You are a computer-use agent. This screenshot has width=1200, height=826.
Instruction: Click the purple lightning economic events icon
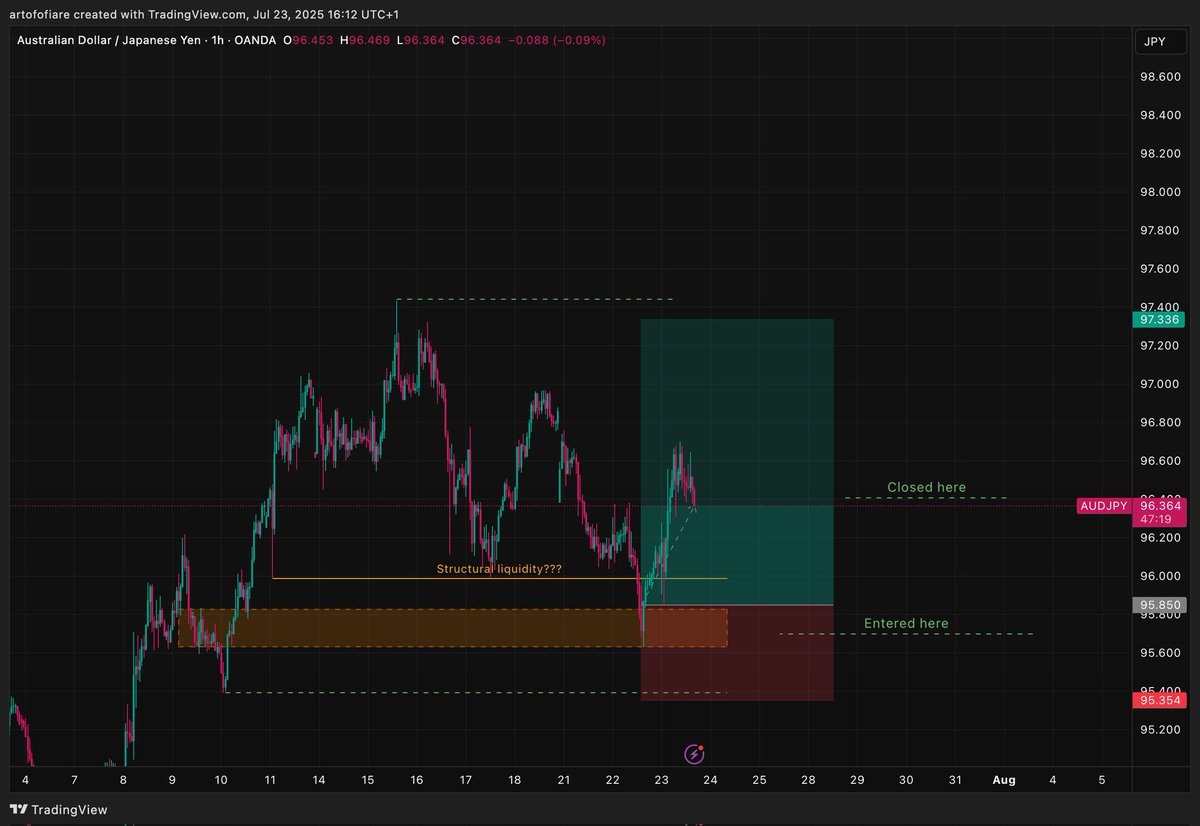(x=694, y=752)
